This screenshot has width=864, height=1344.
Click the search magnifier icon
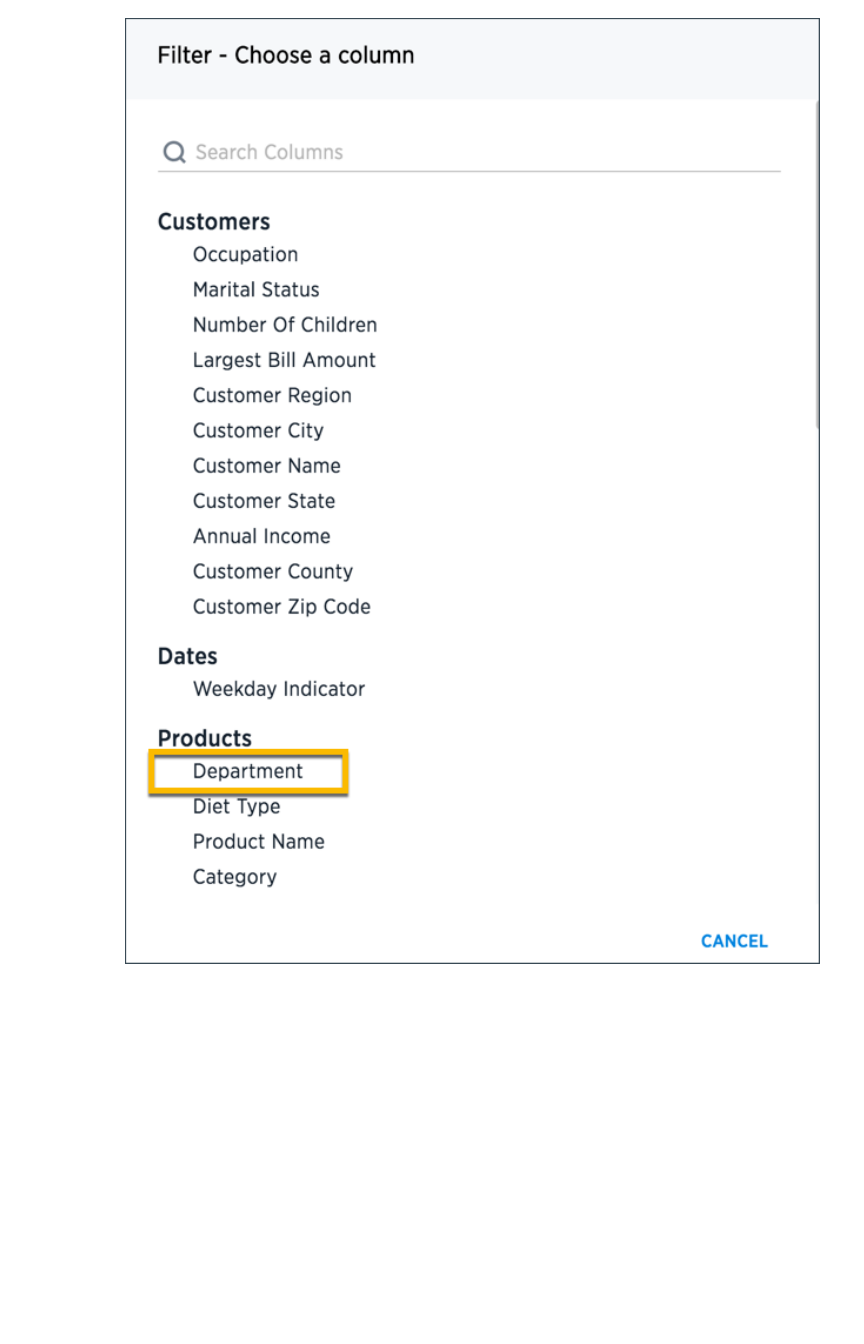(174, 152)
